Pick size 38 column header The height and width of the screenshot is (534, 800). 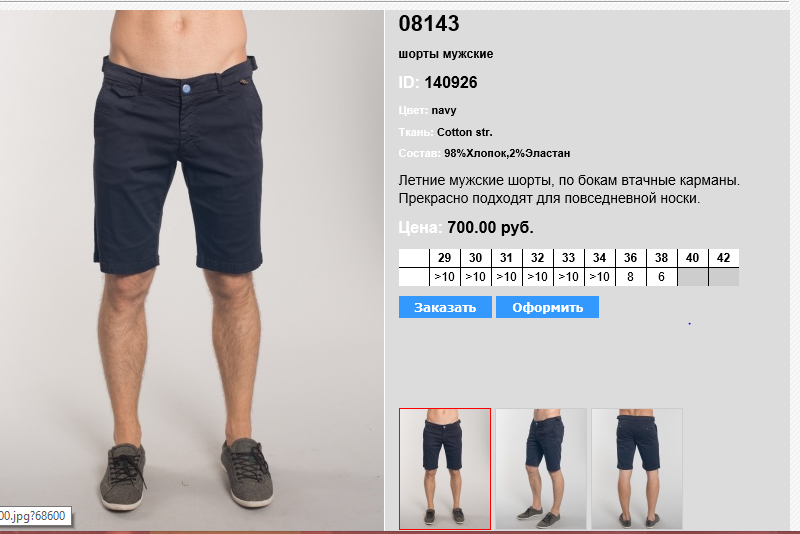[662, 258]
